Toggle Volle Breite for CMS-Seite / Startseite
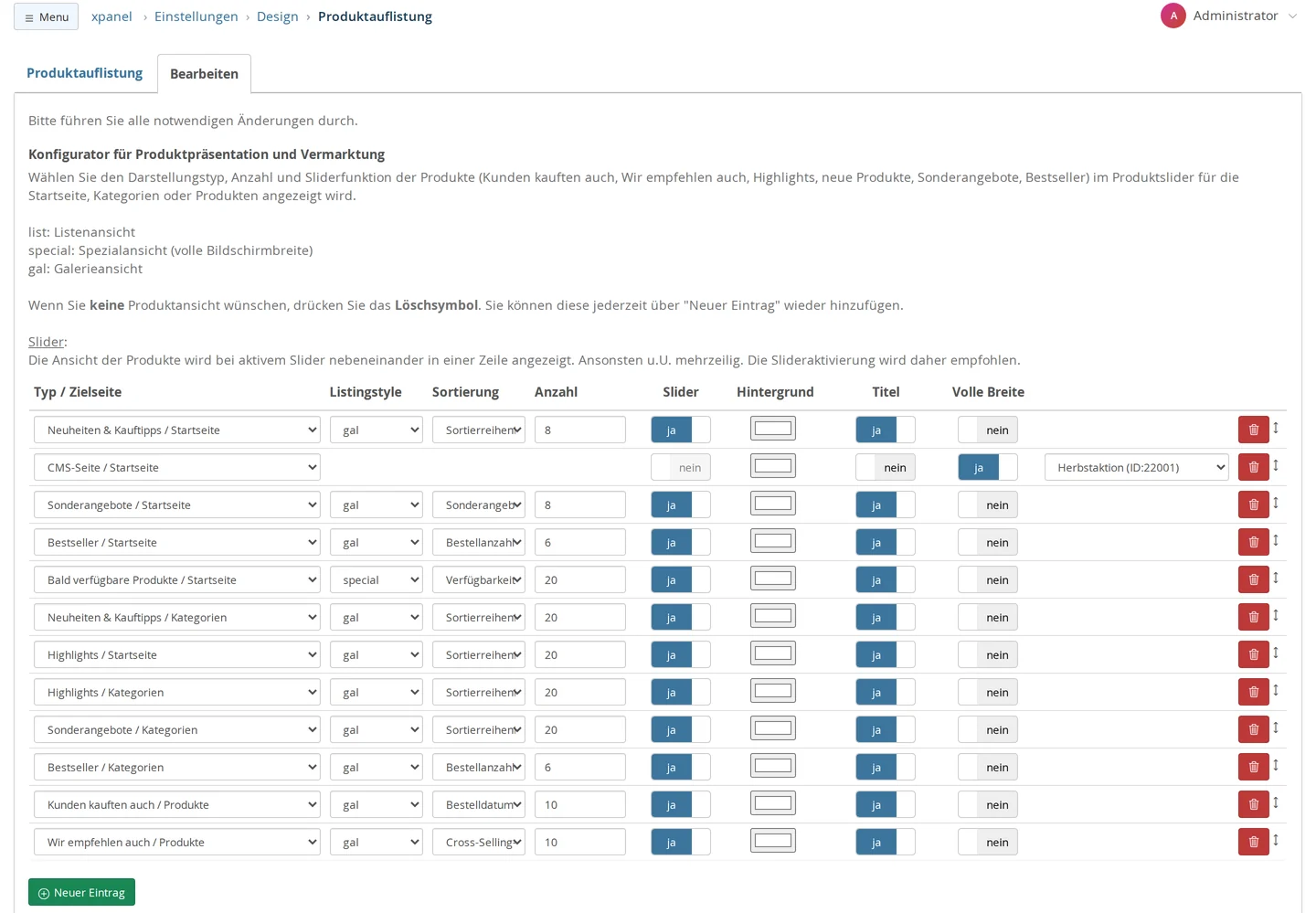 988,467
